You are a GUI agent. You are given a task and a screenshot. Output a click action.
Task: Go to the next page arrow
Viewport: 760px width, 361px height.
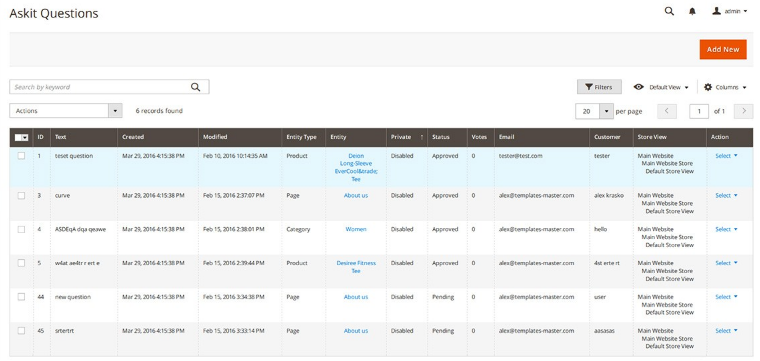(744, 111)
